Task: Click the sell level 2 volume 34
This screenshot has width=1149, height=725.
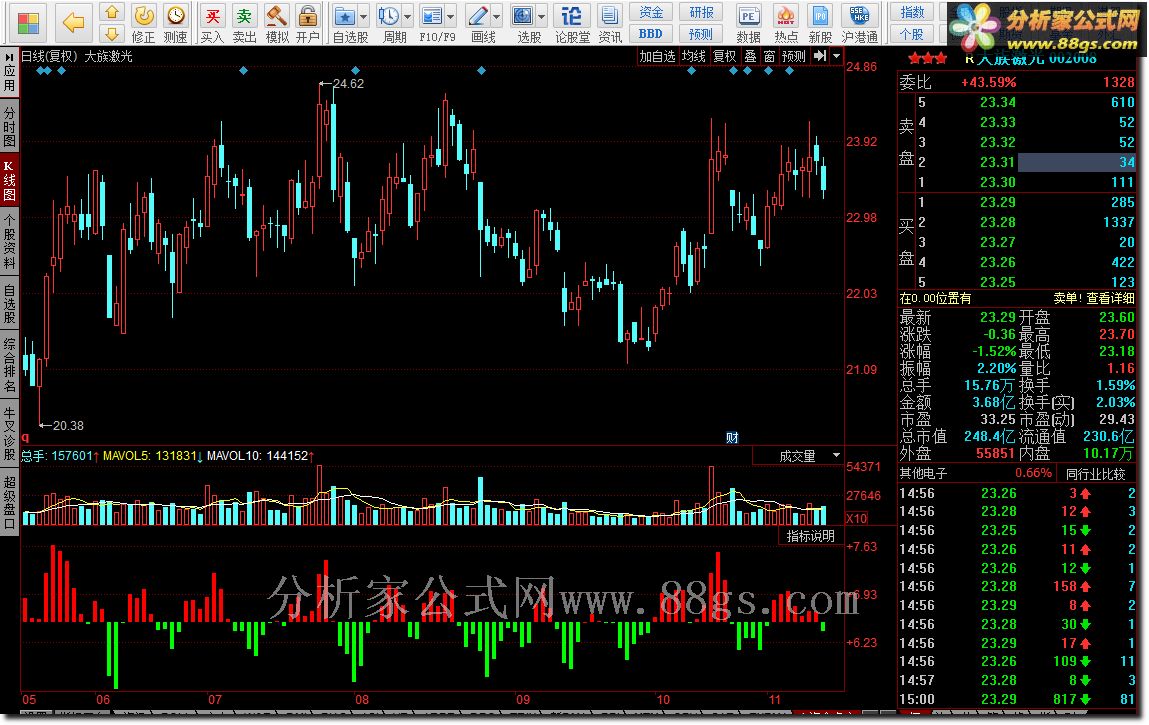Action: point(1127,162)
